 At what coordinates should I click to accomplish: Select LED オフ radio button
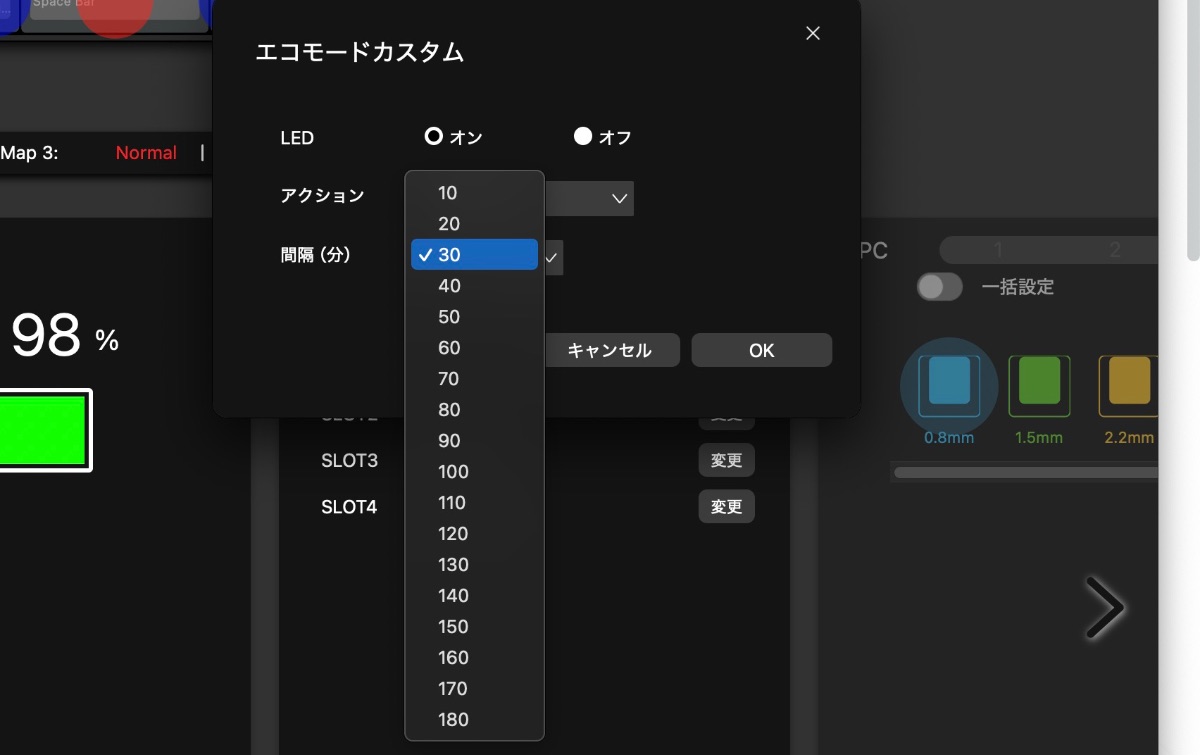[583, 136]
